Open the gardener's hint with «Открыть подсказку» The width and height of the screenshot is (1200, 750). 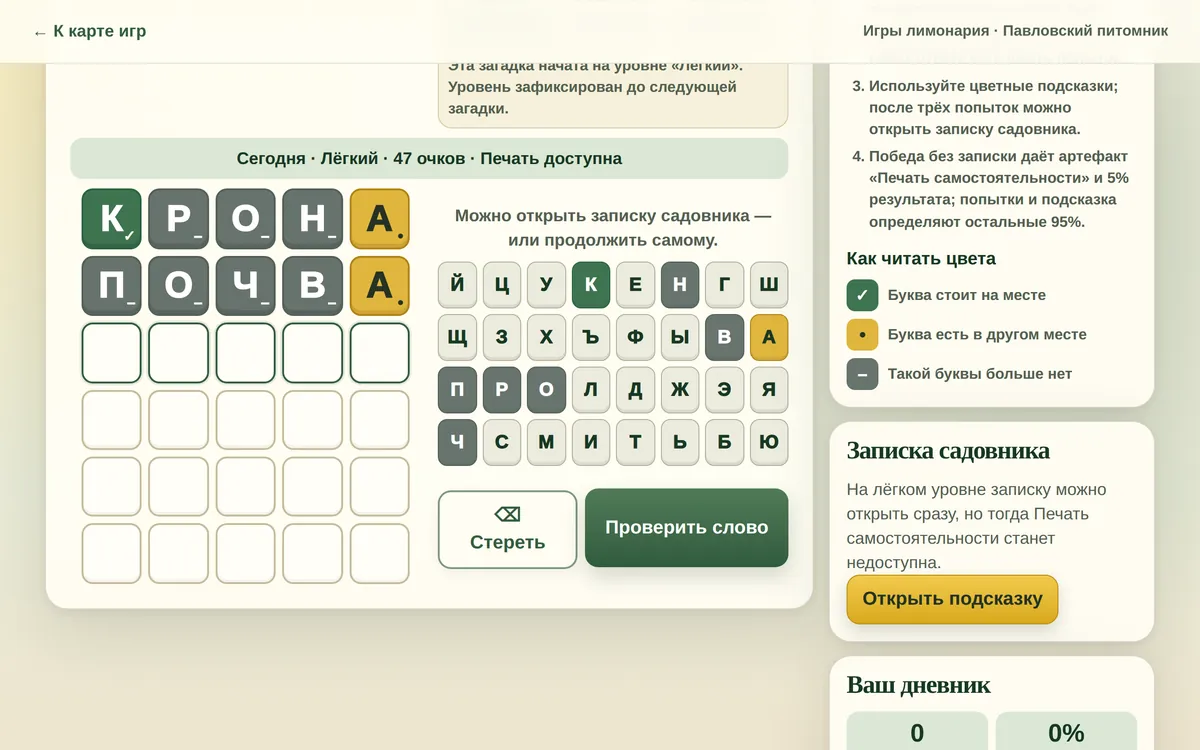[x=952, y=599]
